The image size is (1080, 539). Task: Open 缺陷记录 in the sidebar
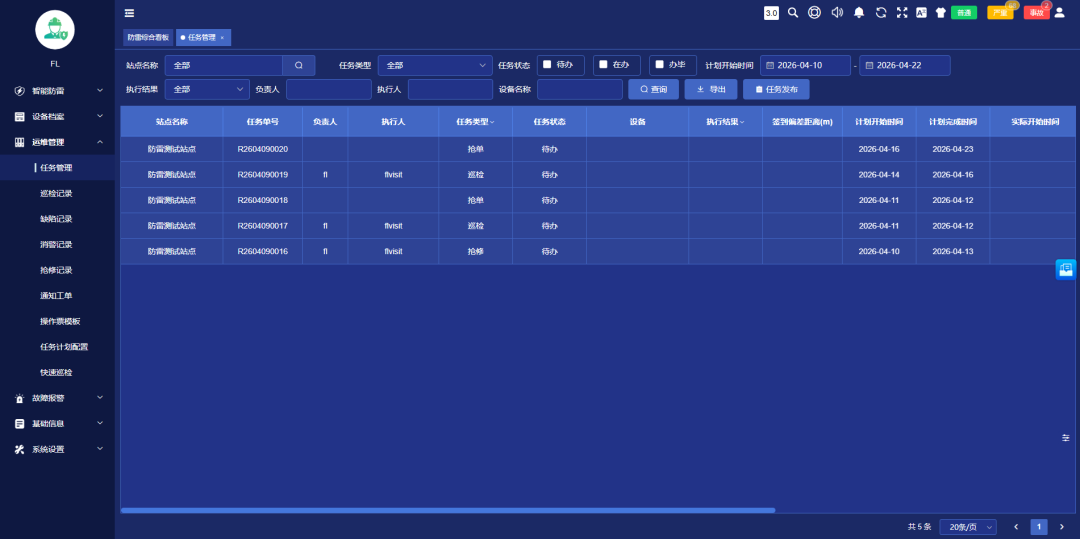(56, 219)
